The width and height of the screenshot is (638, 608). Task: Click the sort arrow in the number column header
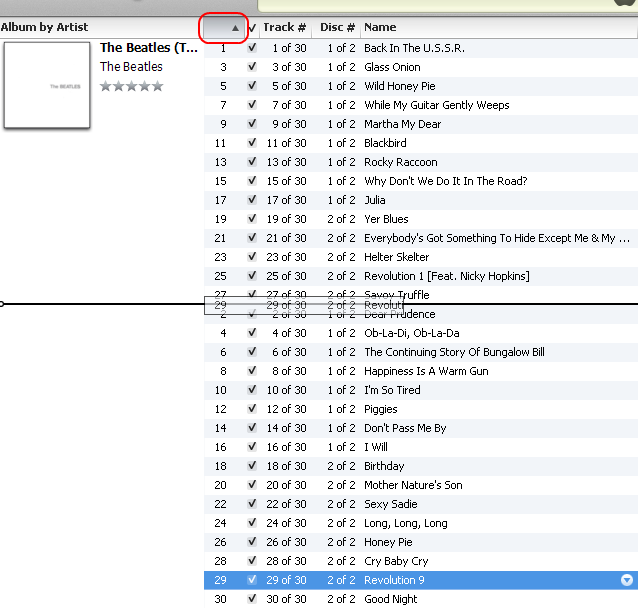click(235, 28)
